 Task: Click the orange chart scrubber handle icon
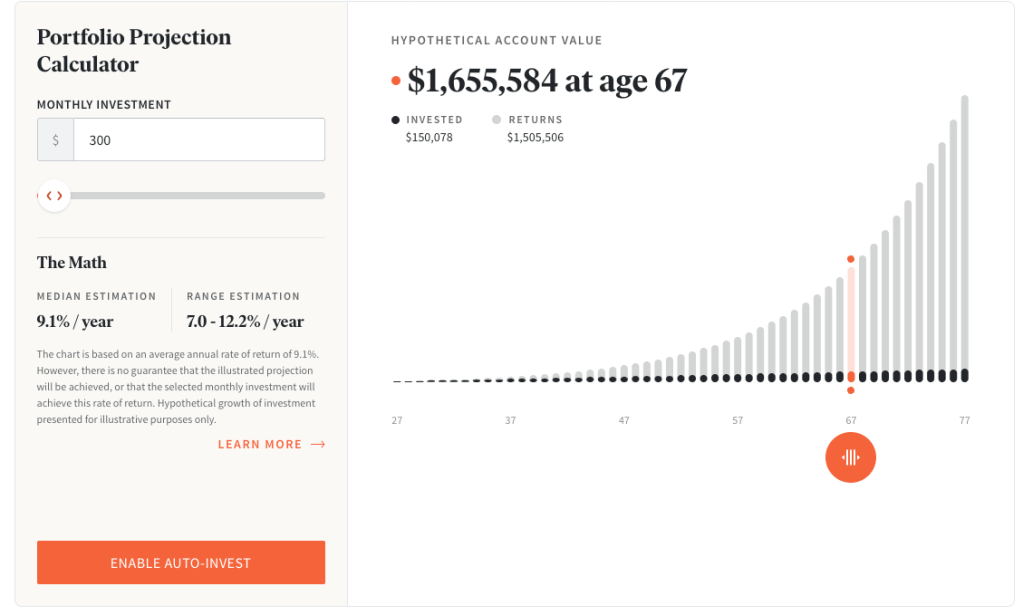coord(850,458)
